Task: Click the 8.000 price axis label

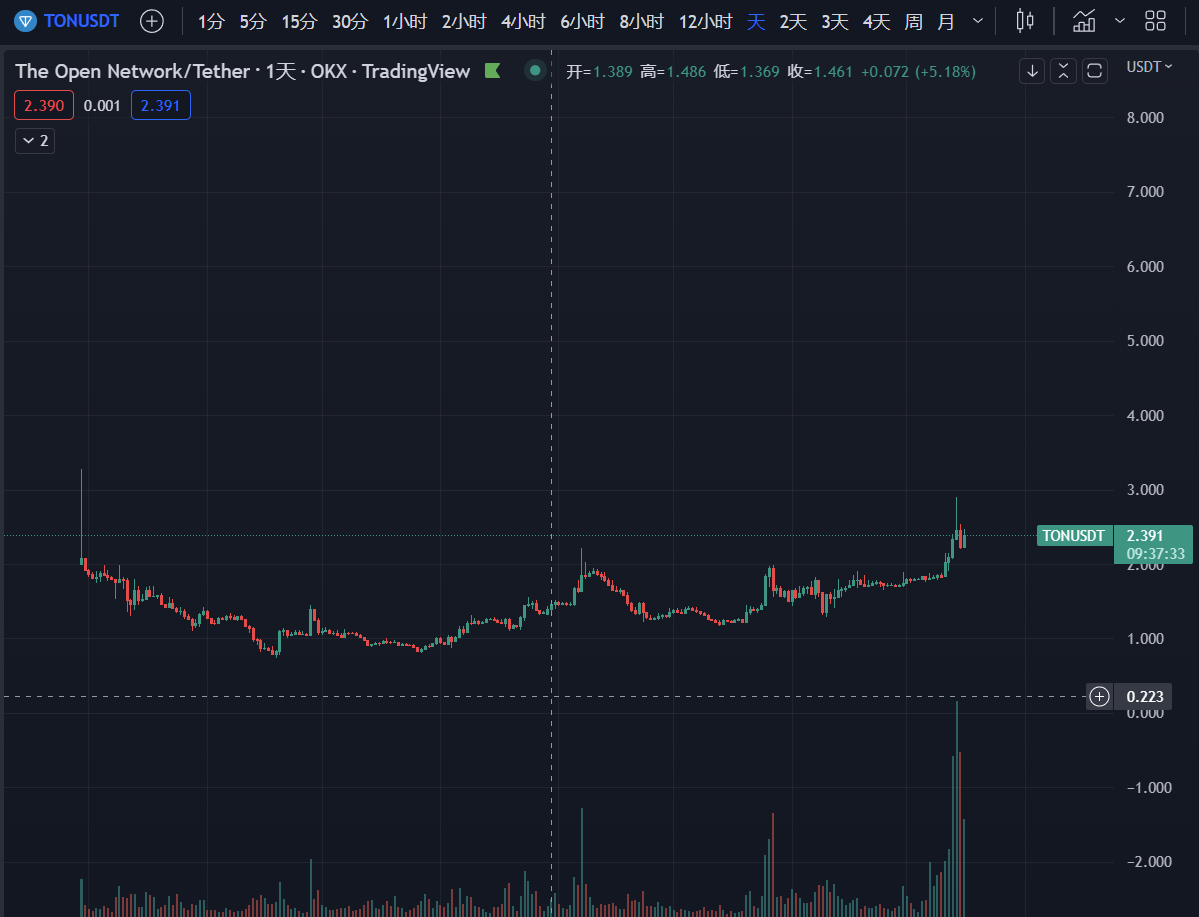Action: (x=1145, y=118)
